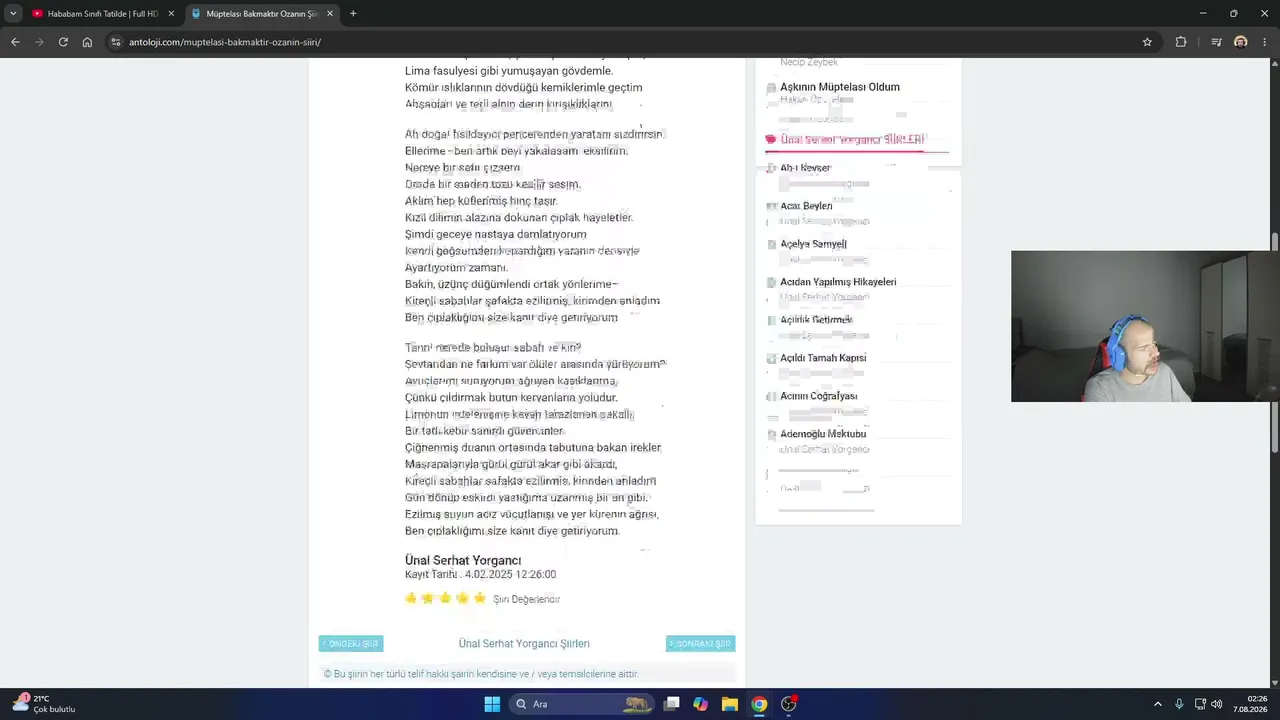
Task: Launch Copilot from the taskbar
Action: [701, 704]
